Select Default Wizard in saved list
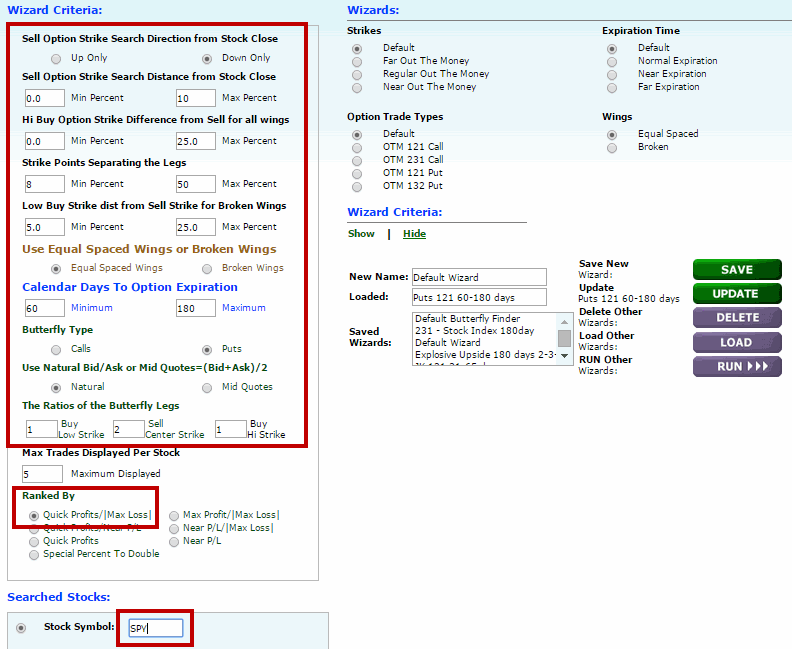 click(448, 343)
